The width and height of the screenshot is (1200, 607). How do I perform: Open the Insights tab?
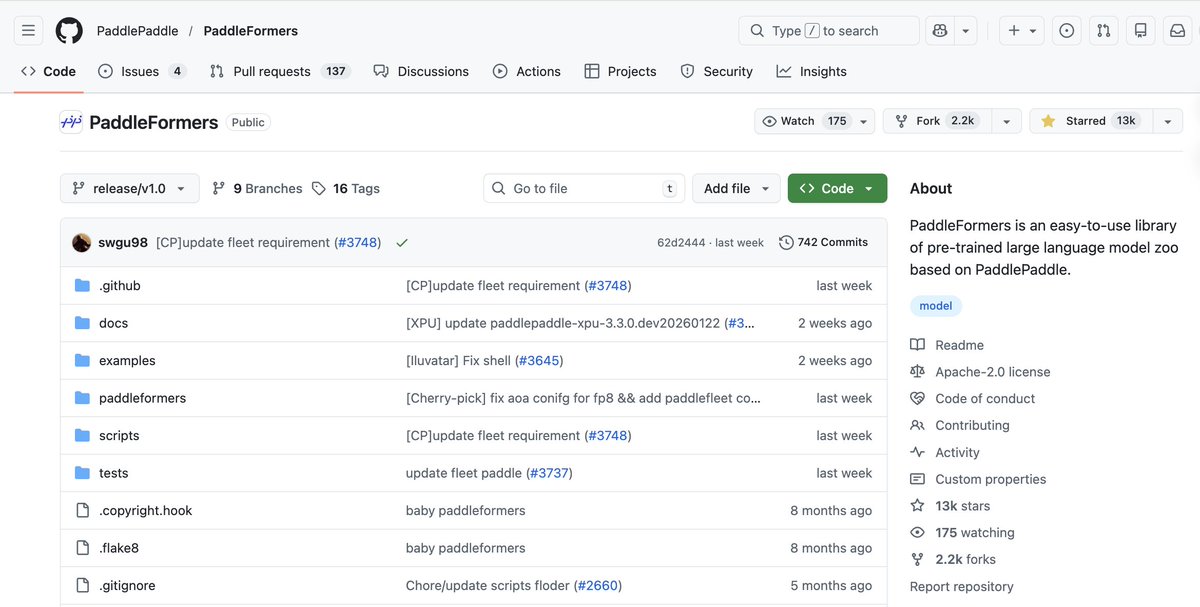click(x=812, y=71)
